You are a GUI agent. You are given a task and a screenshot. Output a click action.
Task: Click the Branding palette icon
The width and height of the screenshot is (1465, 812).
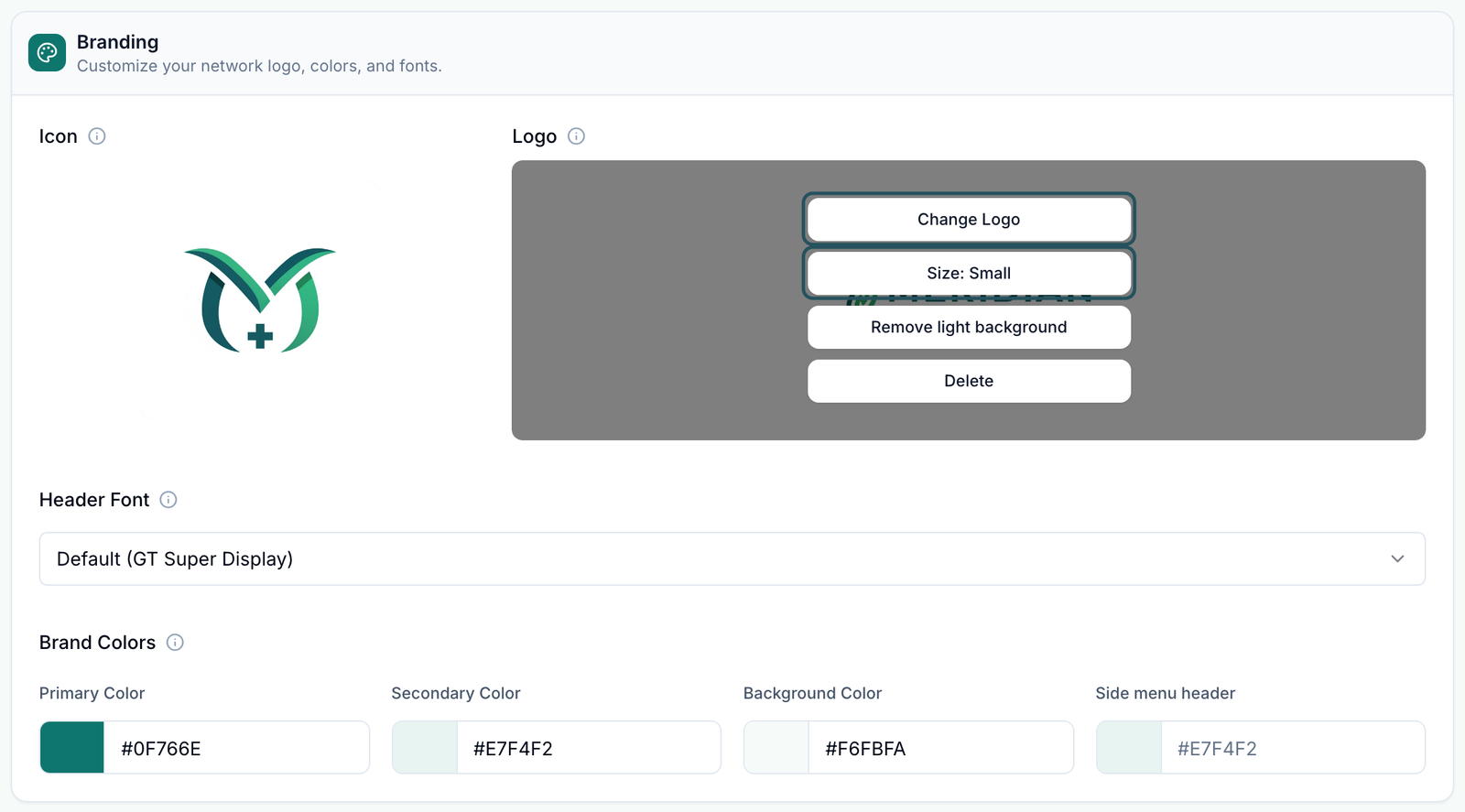click(47, 53)
